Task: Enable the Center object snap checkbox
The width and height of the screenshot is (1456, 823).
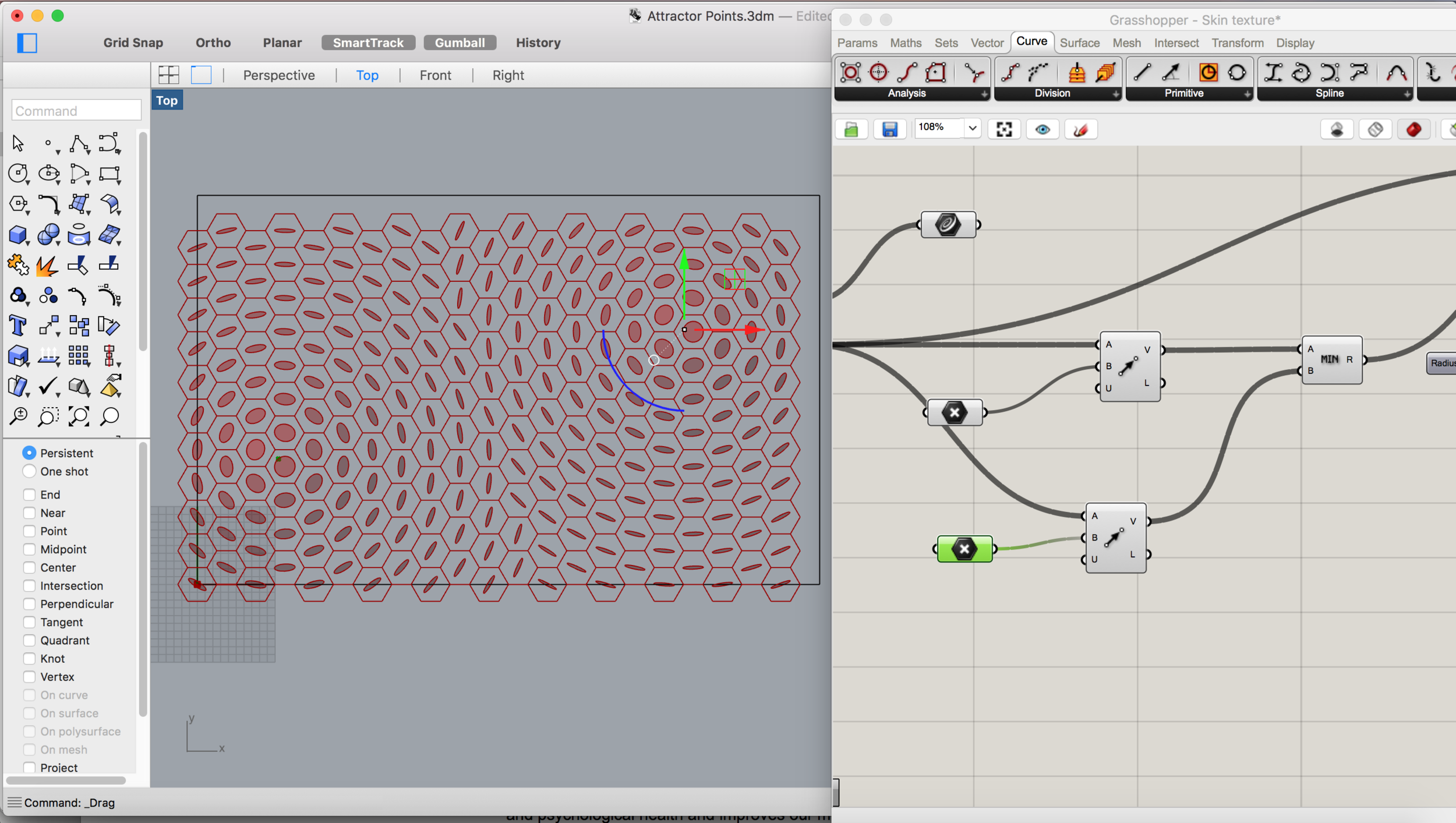Action: 29,567
